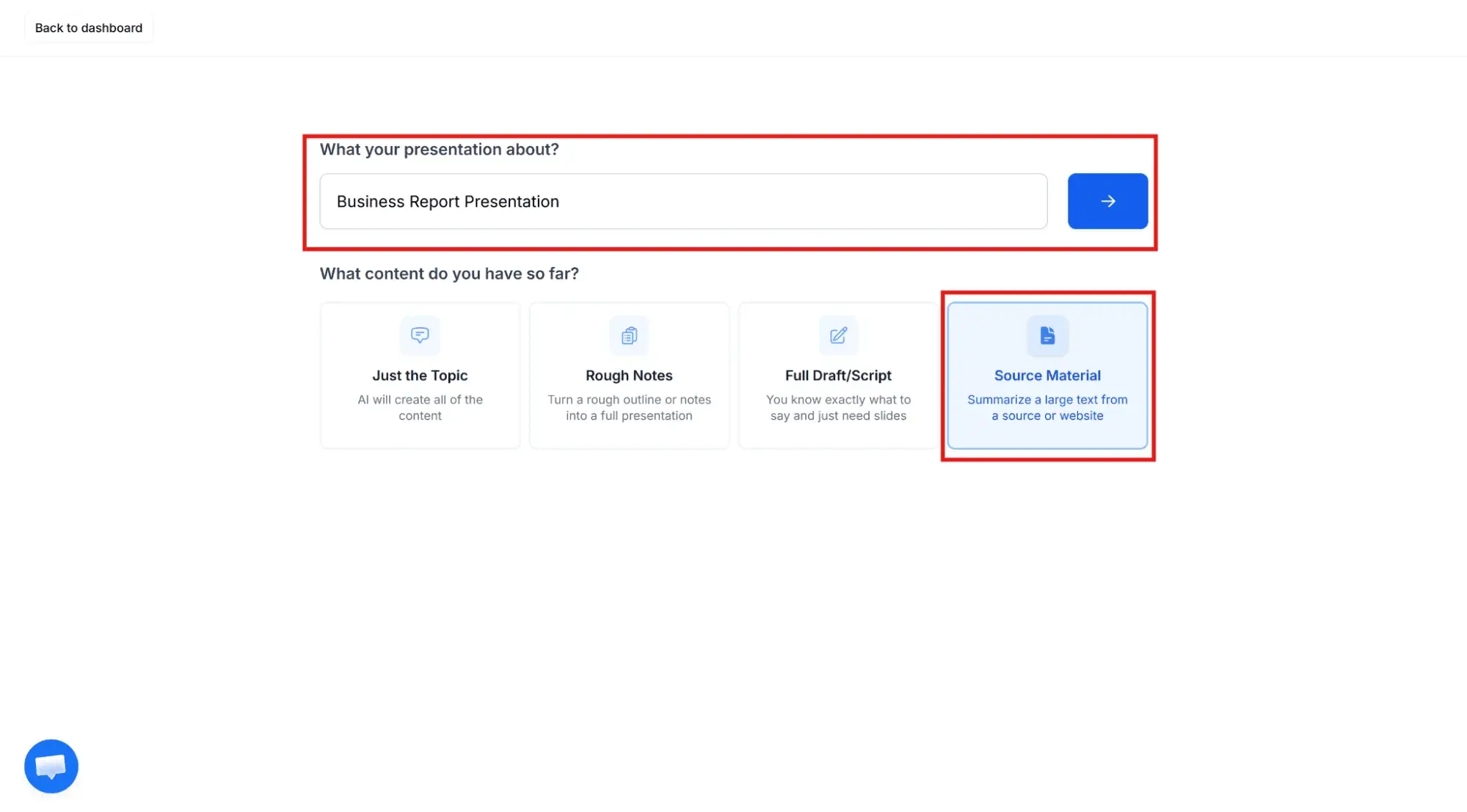Select the Source Material option title

[1047, 376]
